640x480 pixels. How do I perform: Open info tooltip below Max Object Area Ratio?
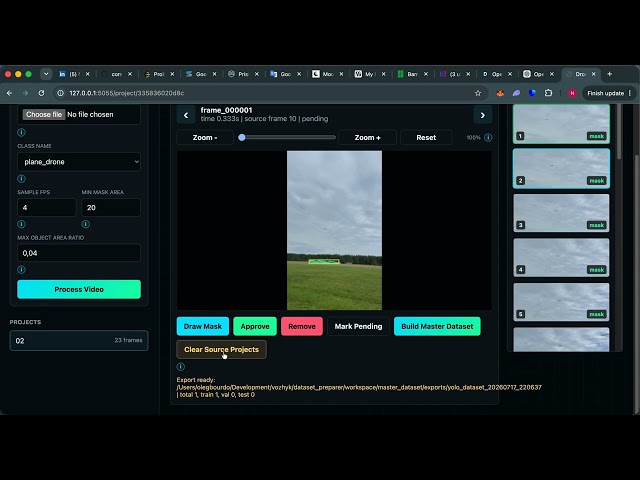(x=22, y=269)
